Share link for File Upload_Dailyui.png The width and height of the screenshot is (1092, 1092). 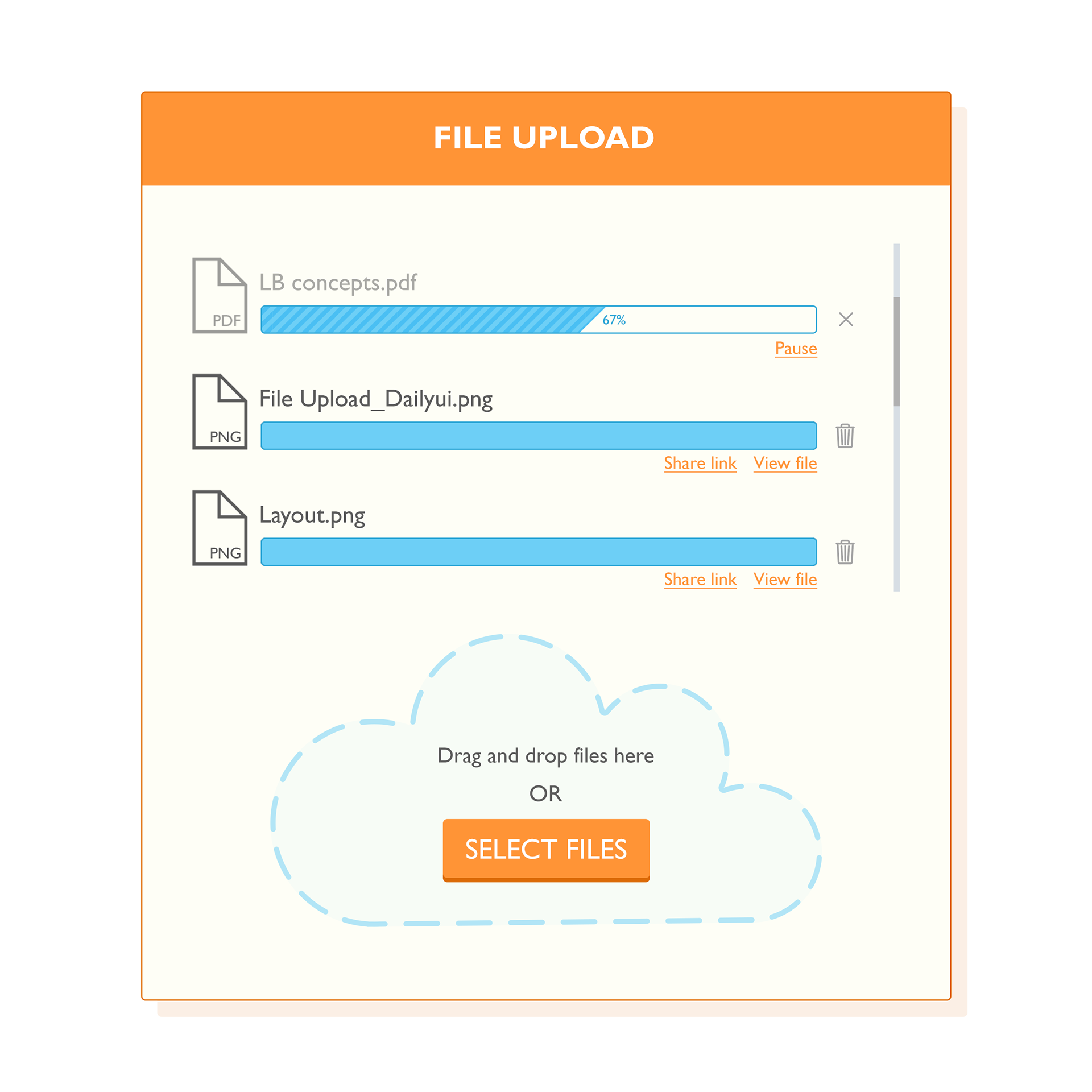(x=697, y=465)
